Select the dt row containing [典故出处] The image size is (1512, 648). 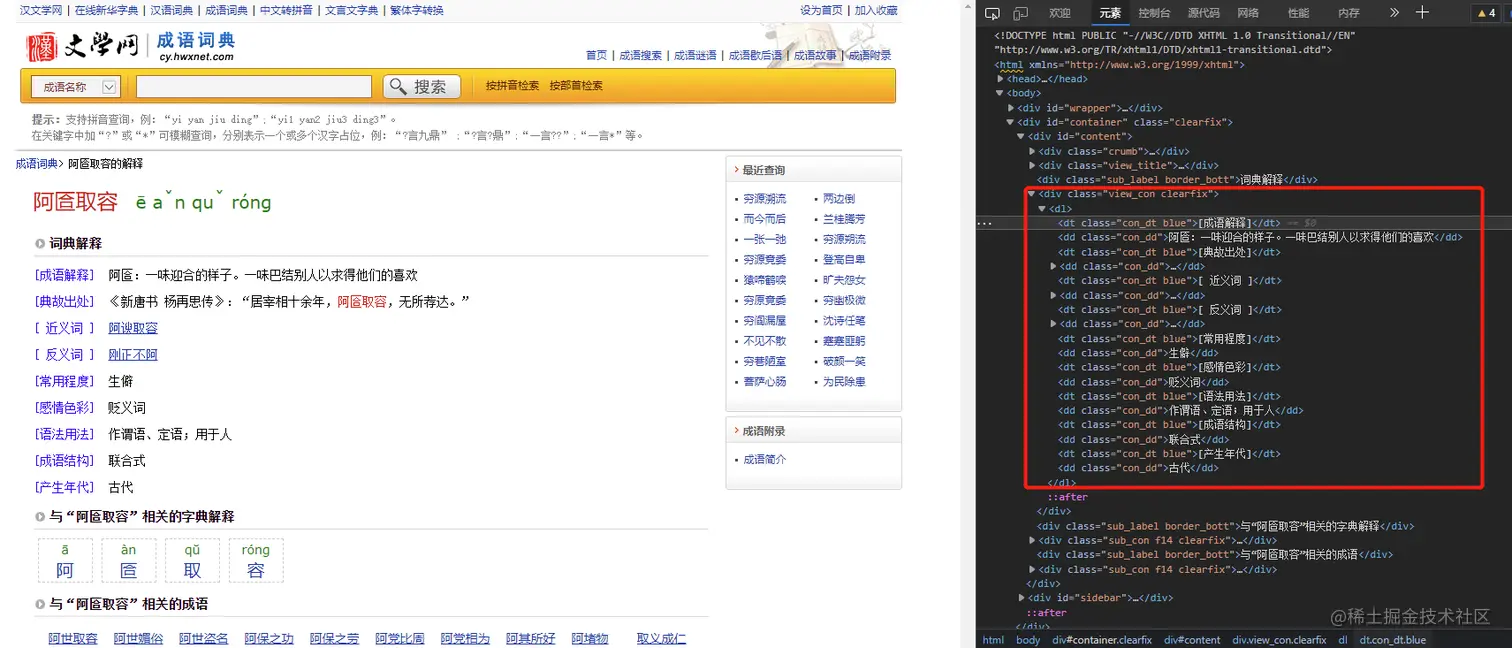pyautogui.click(x=1169, y=252)
